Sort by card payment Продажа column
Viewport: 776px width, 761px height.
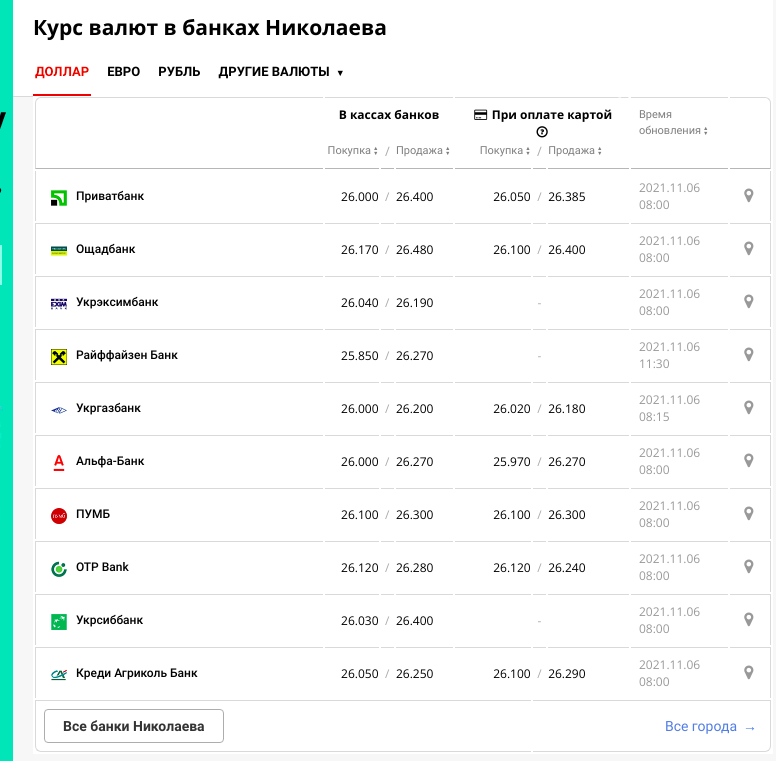[x=575, y=150]
